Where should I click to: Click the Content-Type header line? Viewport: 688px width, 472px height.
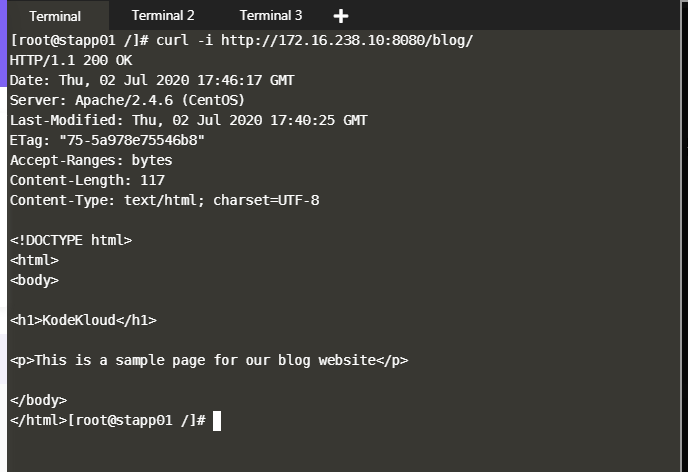(x=165, y=201)
